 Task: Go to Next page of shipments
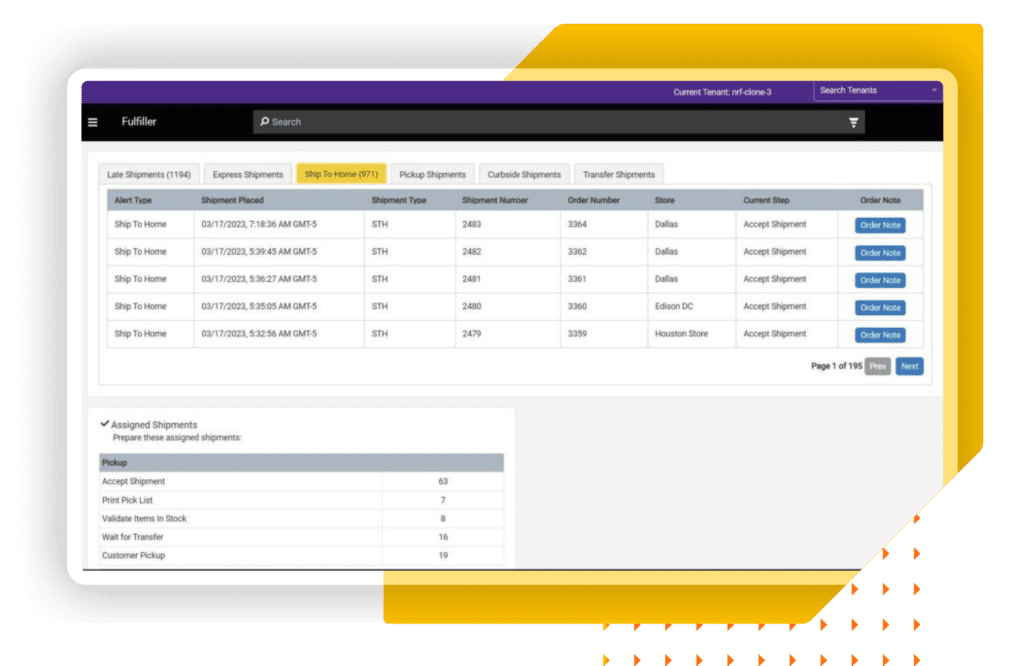pos(909,366)
